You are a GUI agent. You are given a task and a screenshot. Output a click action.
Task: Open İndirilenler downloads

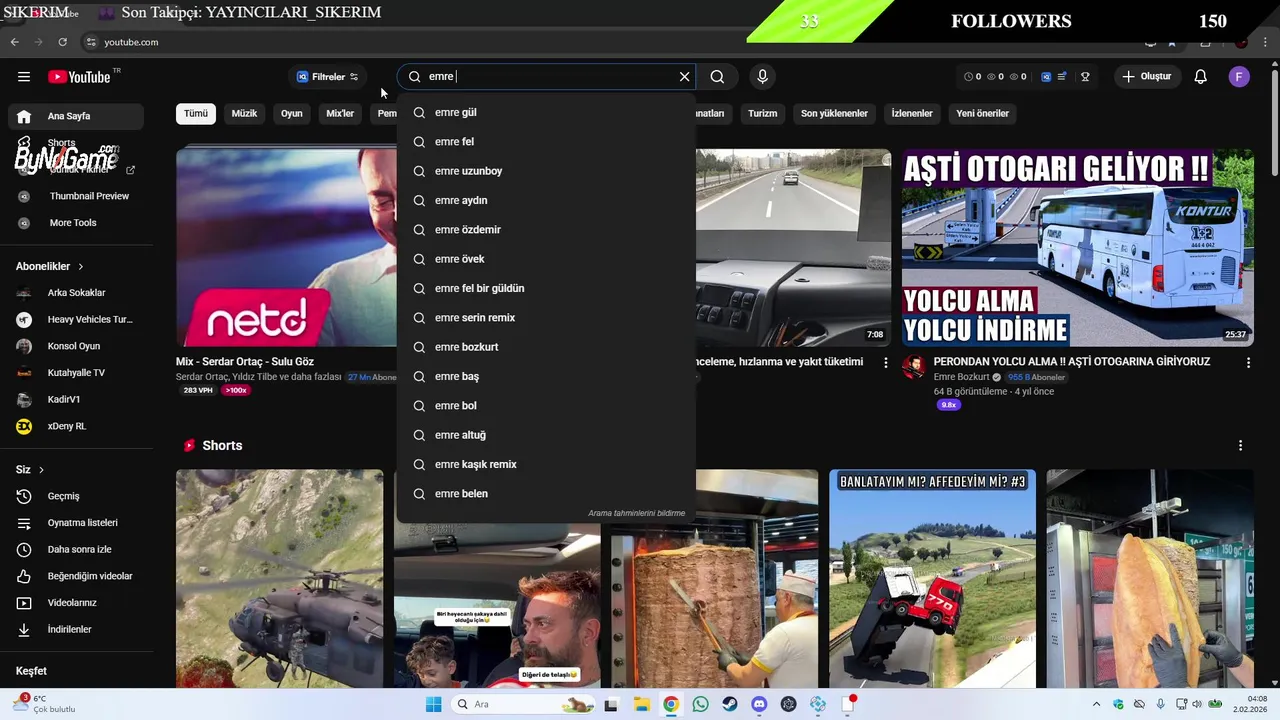(76, 629)
